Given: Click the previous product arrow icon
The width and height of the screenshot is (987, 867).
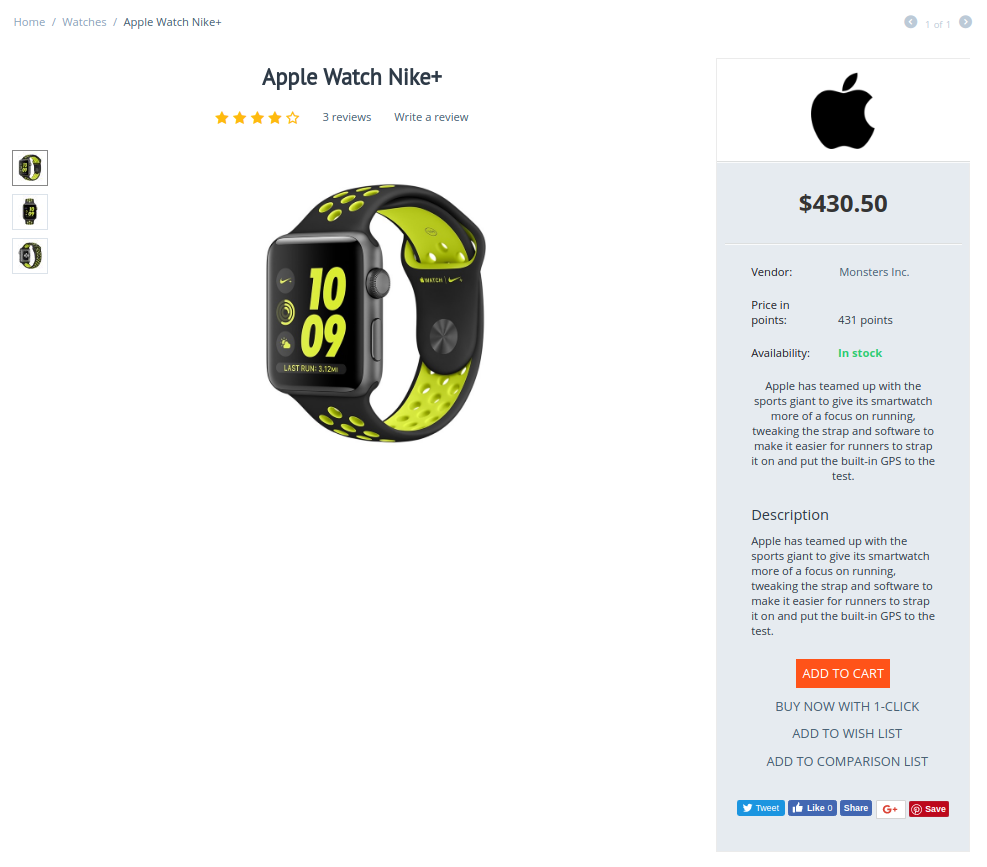Looking at the screenshot, I should pyautogui.click(x=910, y=22).
